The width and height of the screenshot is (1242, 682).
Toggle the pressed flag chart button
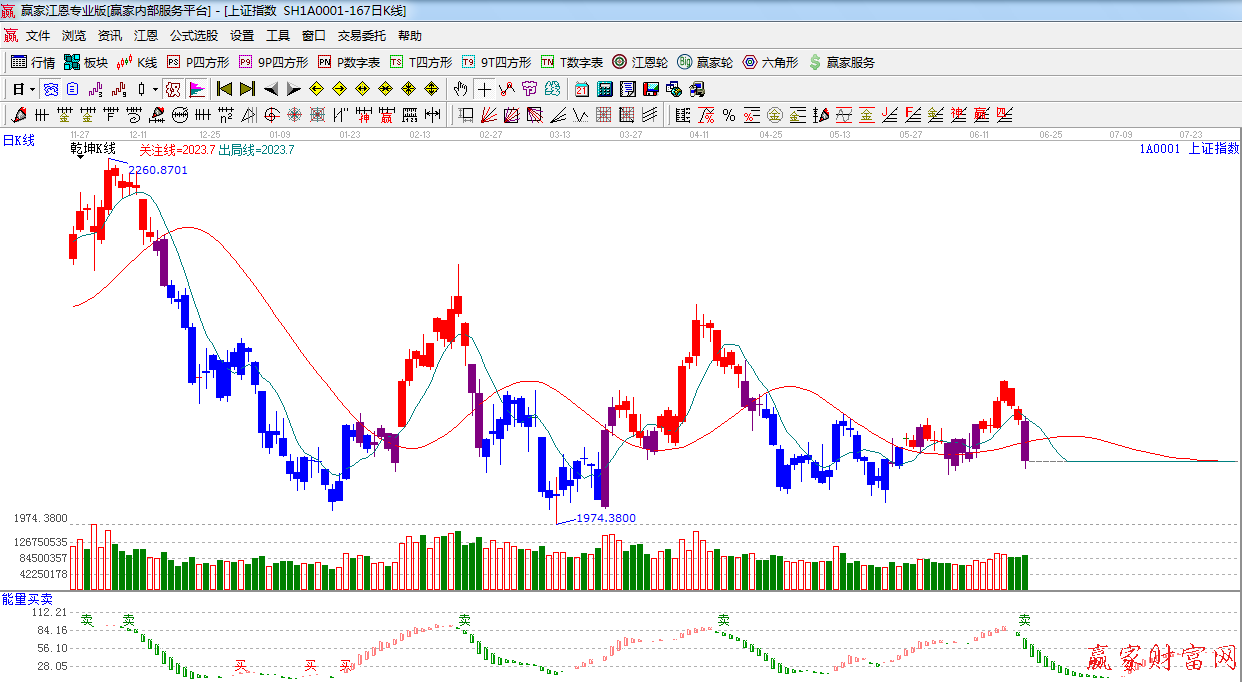197,89
